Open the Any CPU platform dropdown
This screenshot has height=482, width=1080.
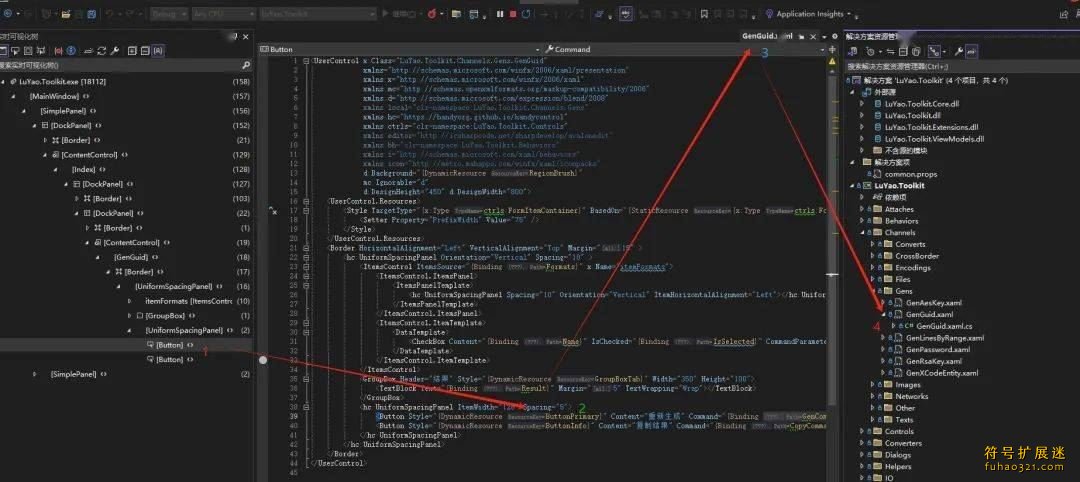pyautogui.click(x=224, y=14)
